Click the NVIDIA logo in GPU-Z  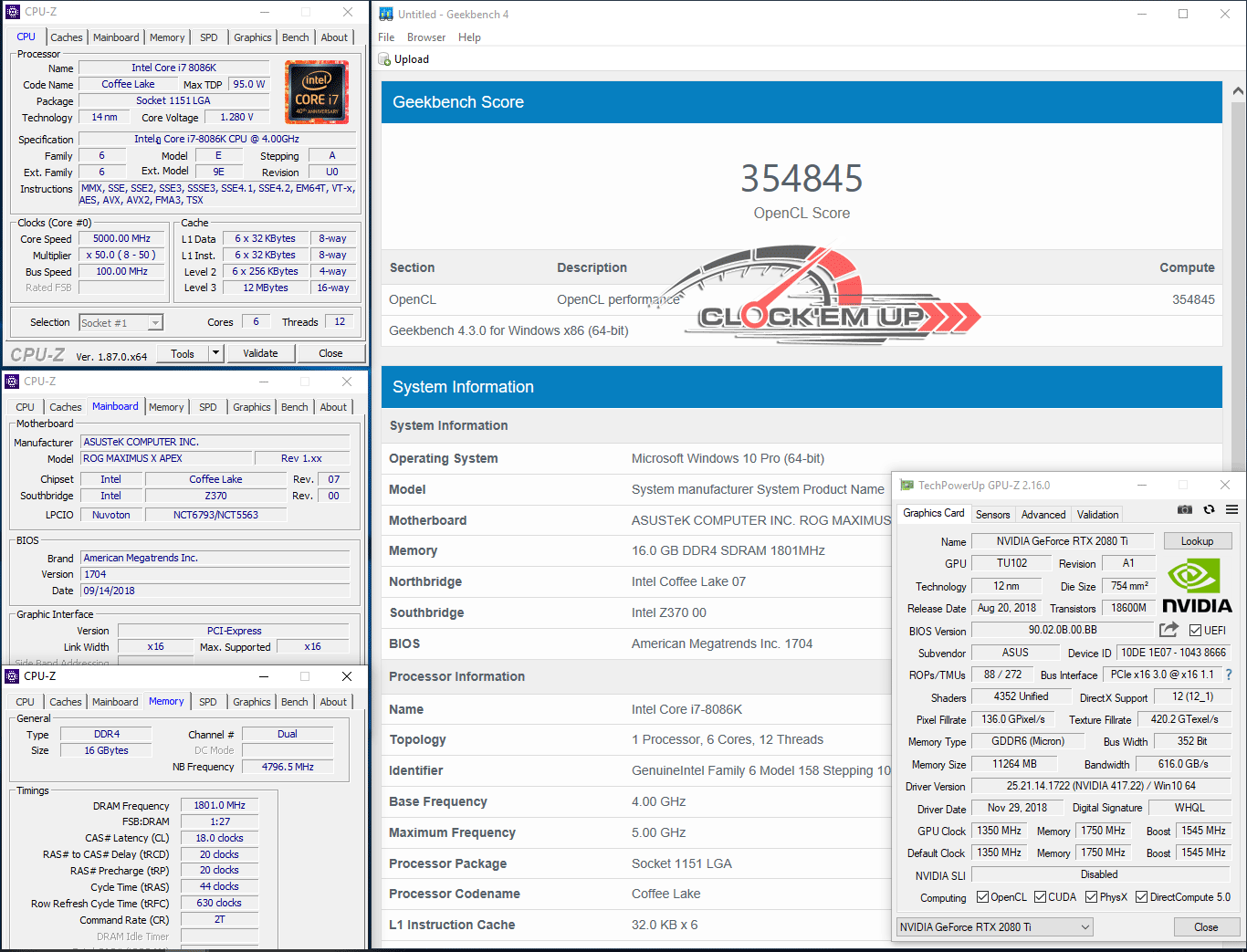point(1197,586)
